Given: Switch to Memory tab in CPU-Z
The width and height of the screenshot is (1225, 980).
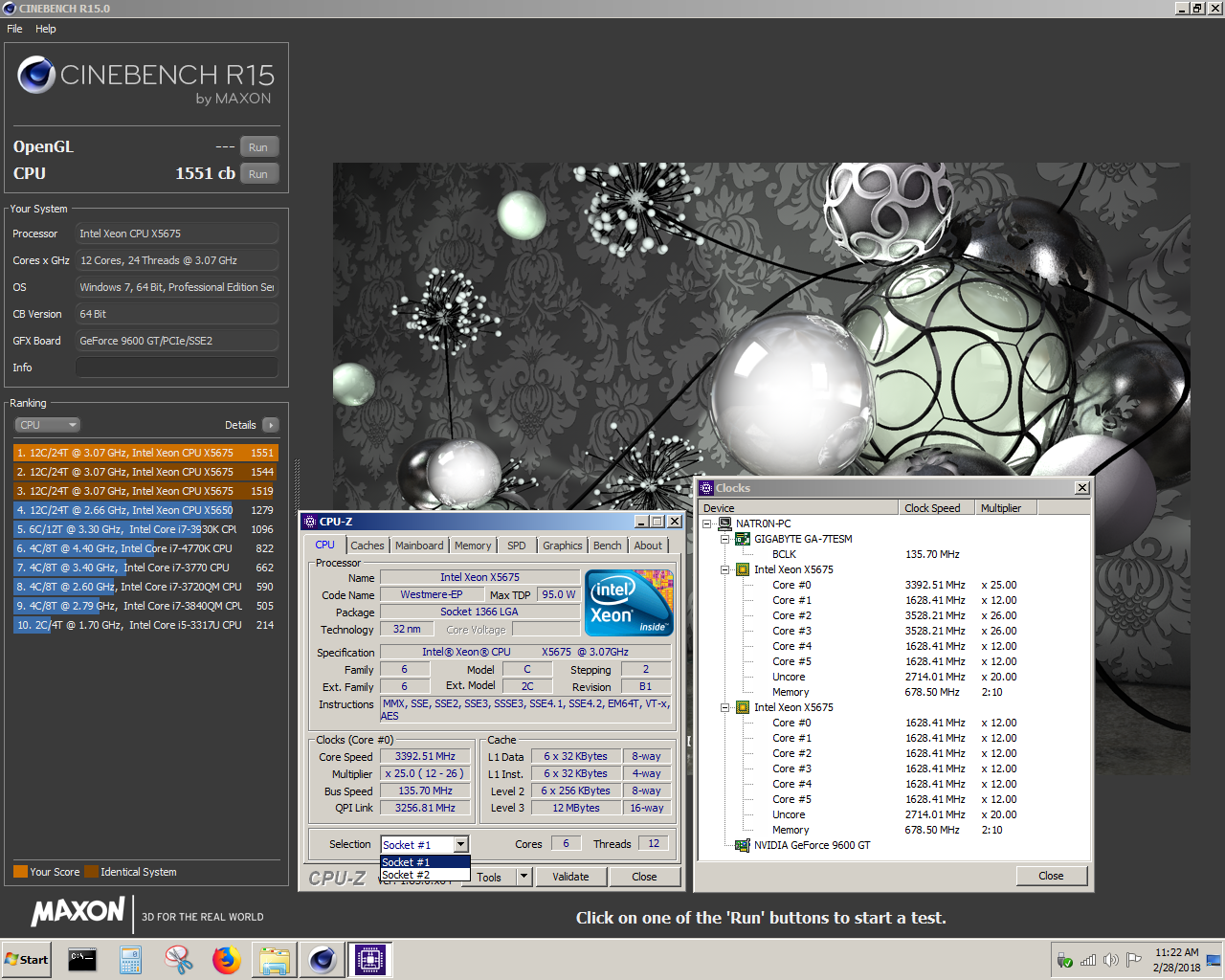Looking at the screenshot, I should 473,546.
